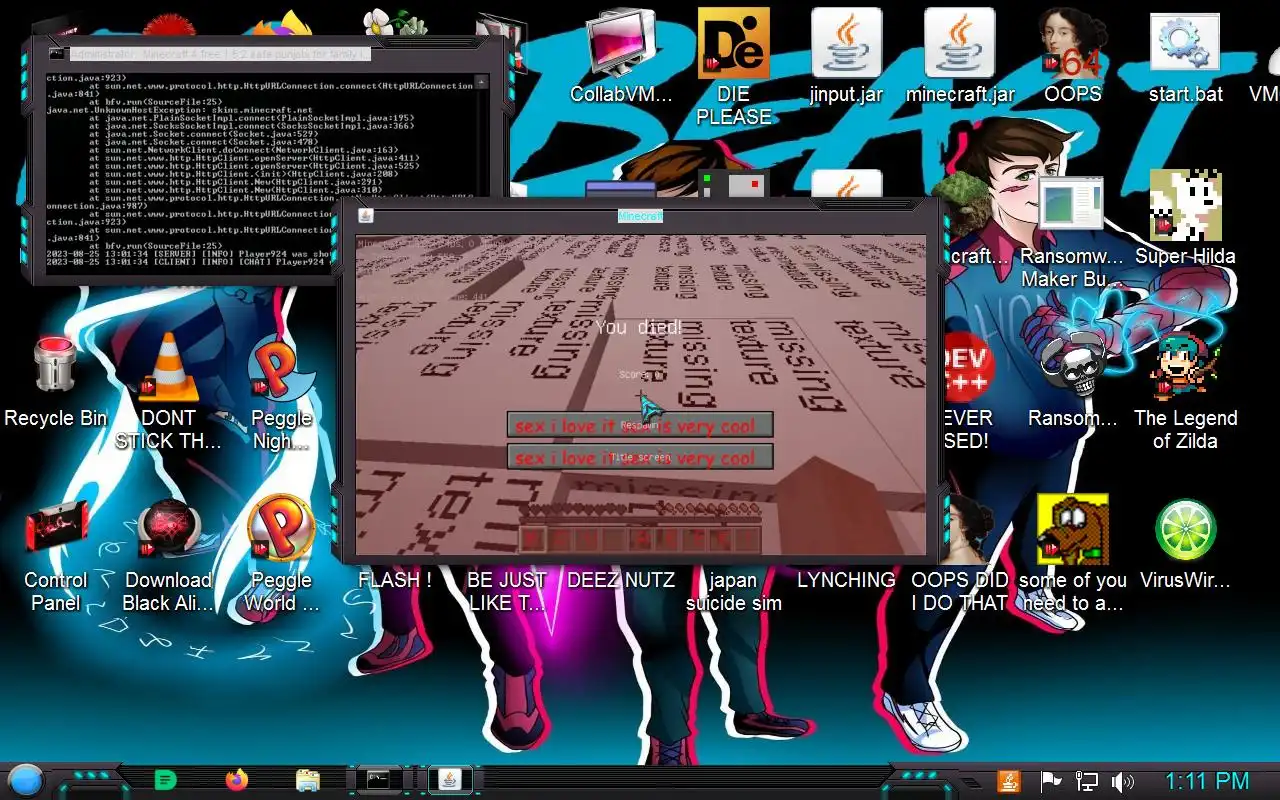
Task: Open the Recycle Bin
Action: click(55, 382)
